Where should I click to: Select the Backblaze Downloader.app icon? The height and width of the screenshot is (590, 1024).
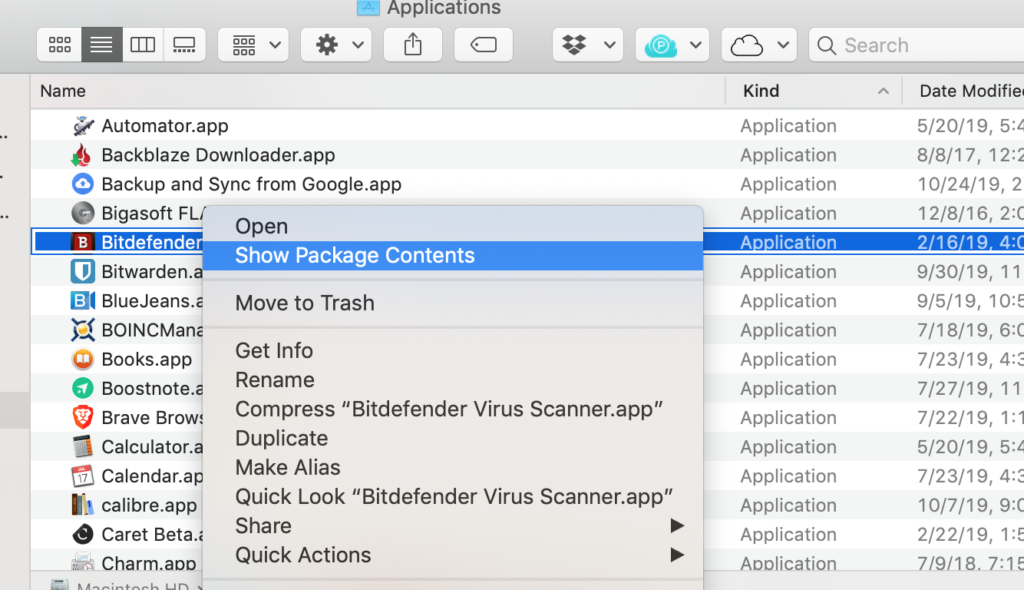[83, 155]
